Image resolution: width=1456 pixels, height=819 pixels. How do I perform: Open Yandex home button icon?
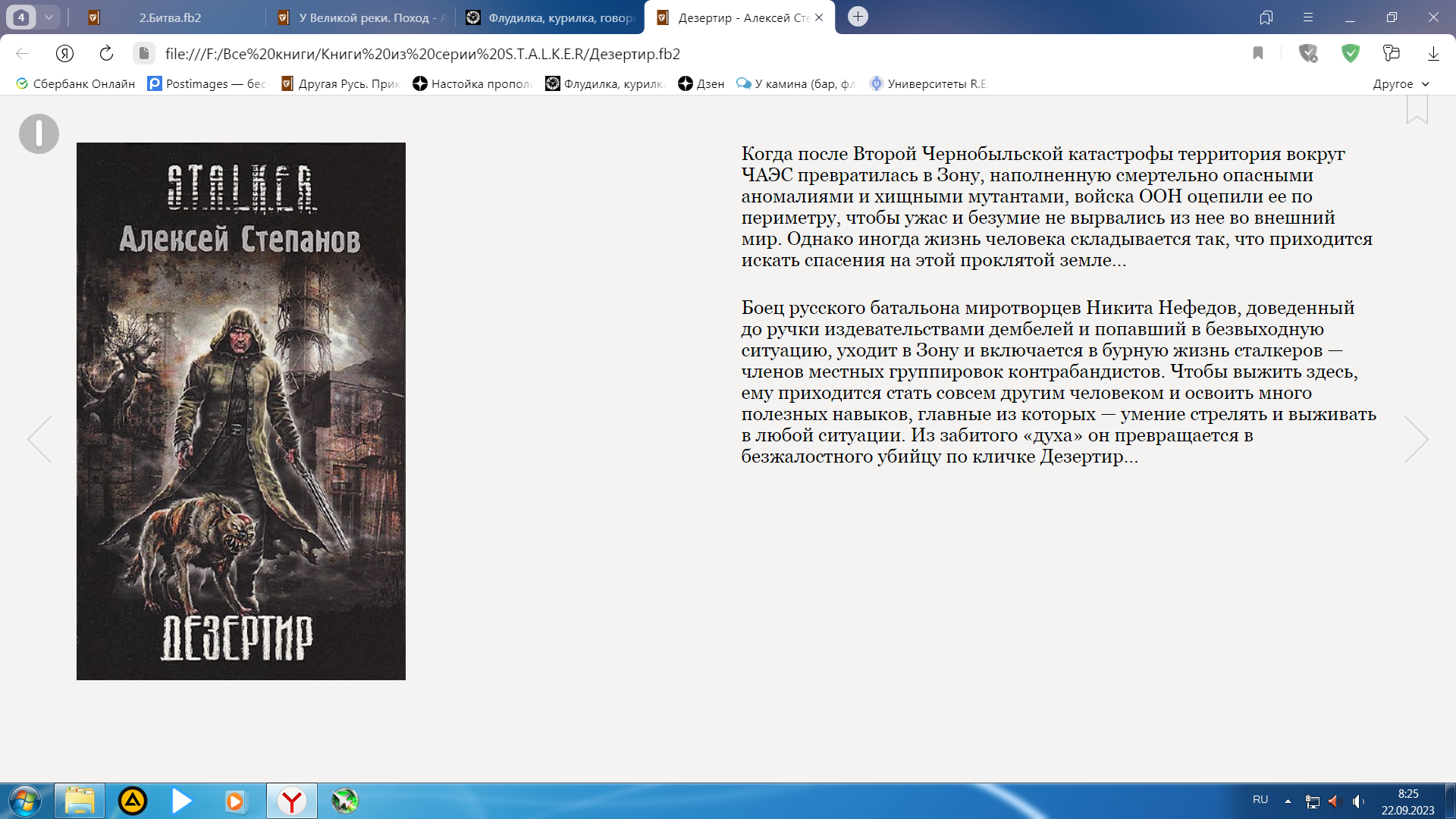[x=64, y=53]
